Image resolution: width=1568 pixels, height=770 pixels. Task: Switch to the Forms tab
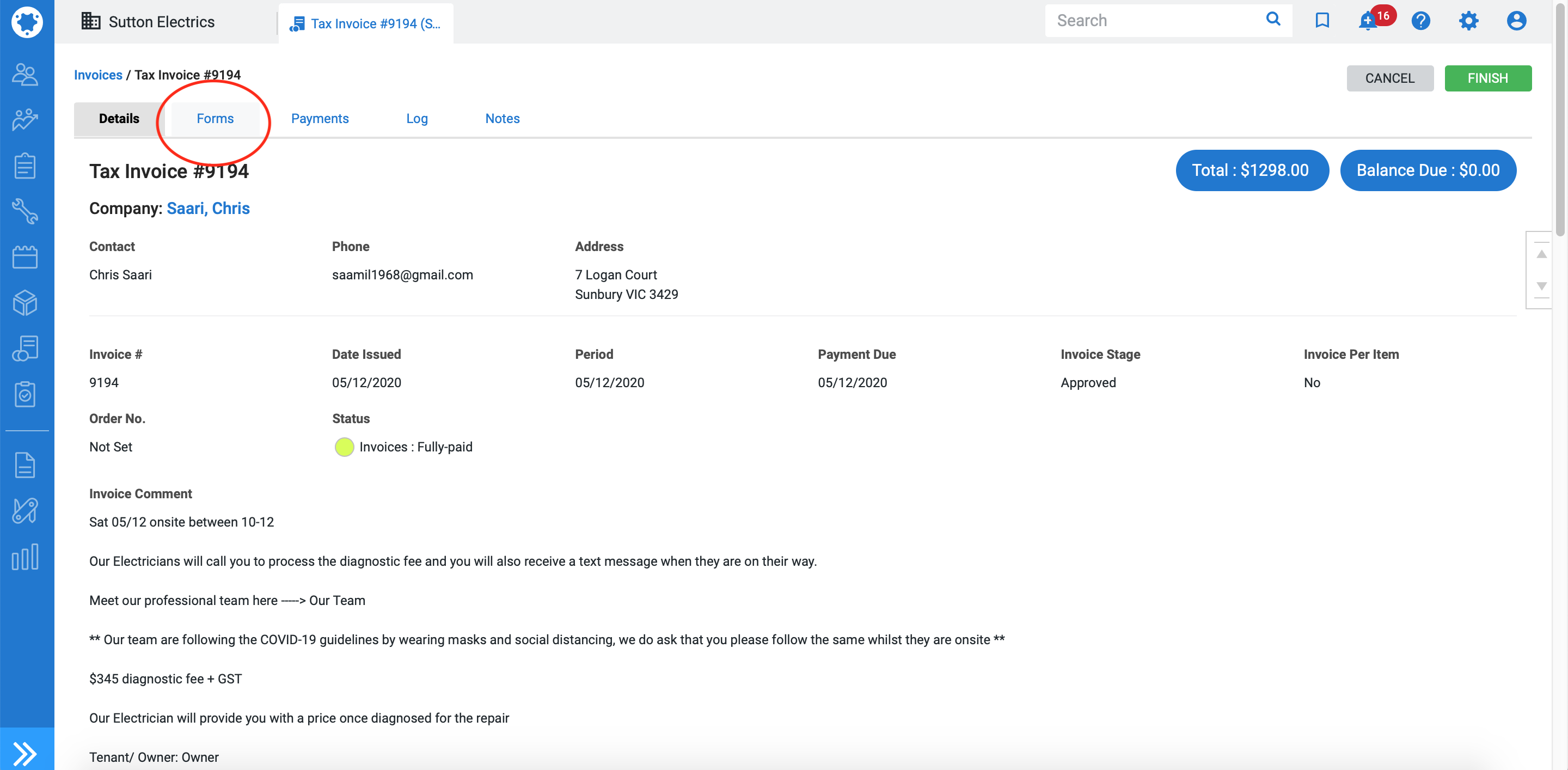pyautogui.click(x=215, y=119)
